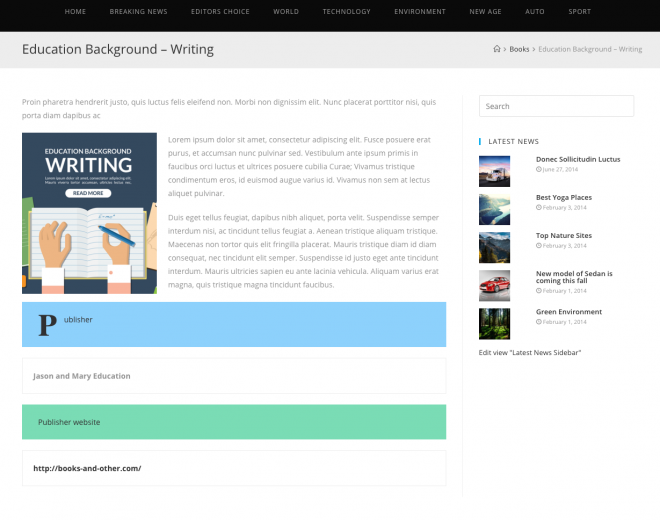The image size is (660, 520).
Task: Select the World menu item
Action: 286,12
